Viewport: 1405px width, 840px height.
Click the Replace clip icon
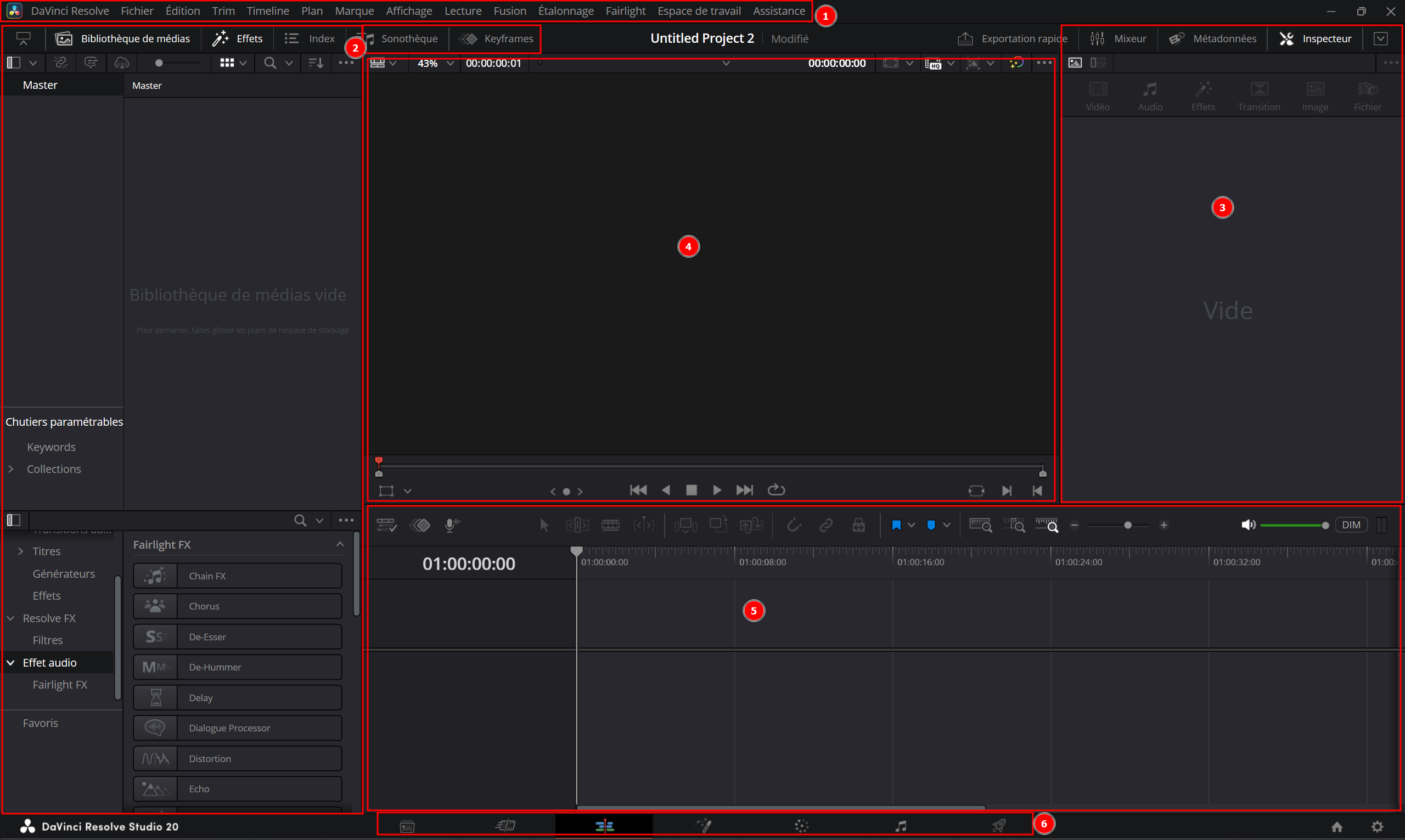pyautogui.click(x=751, y=525)
